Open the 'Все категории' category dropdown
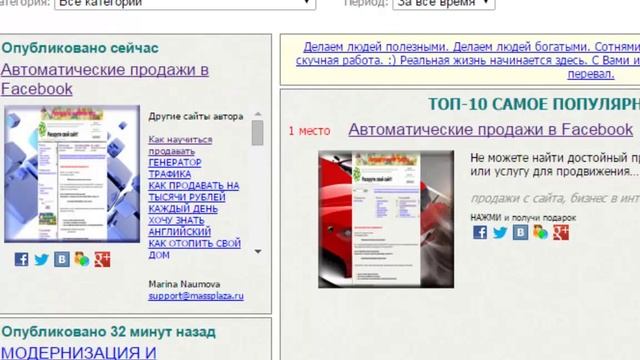 pyautogui.click(x=185, y=3)
